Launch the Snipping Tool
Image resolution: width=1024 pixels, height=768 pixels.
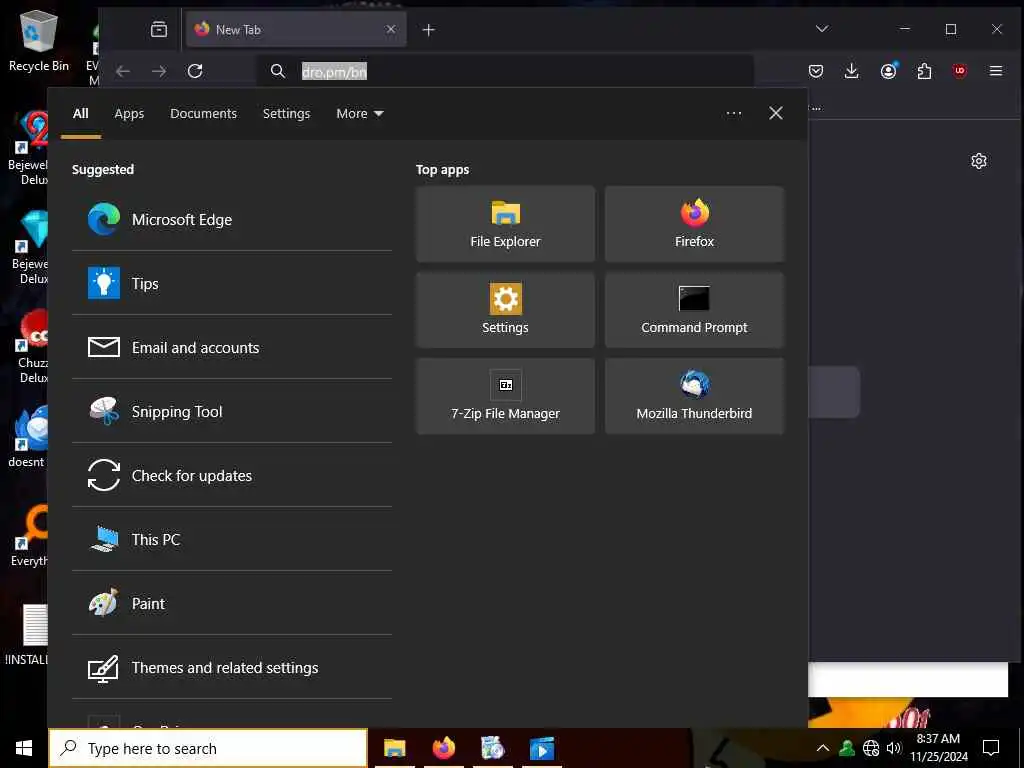[231, 411]
